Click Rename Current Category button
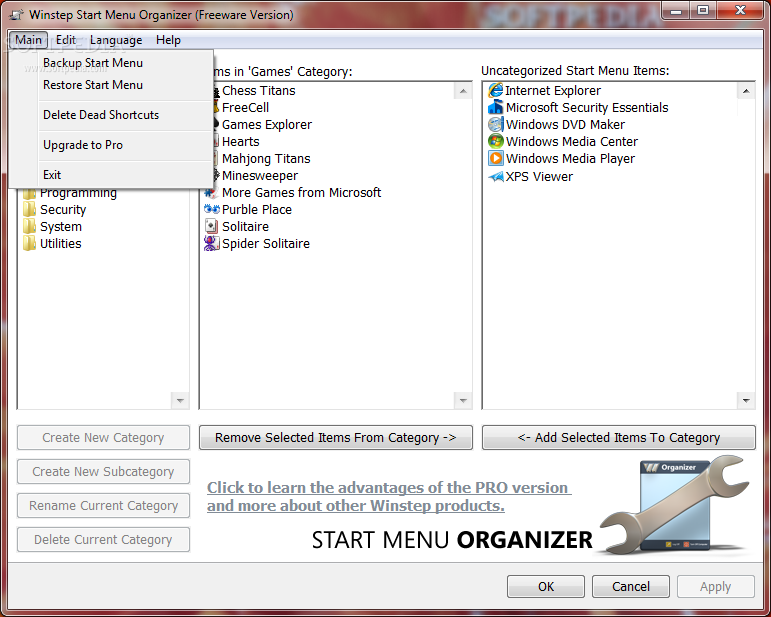This screenshot has height=617, width=771. coord(103,505)
